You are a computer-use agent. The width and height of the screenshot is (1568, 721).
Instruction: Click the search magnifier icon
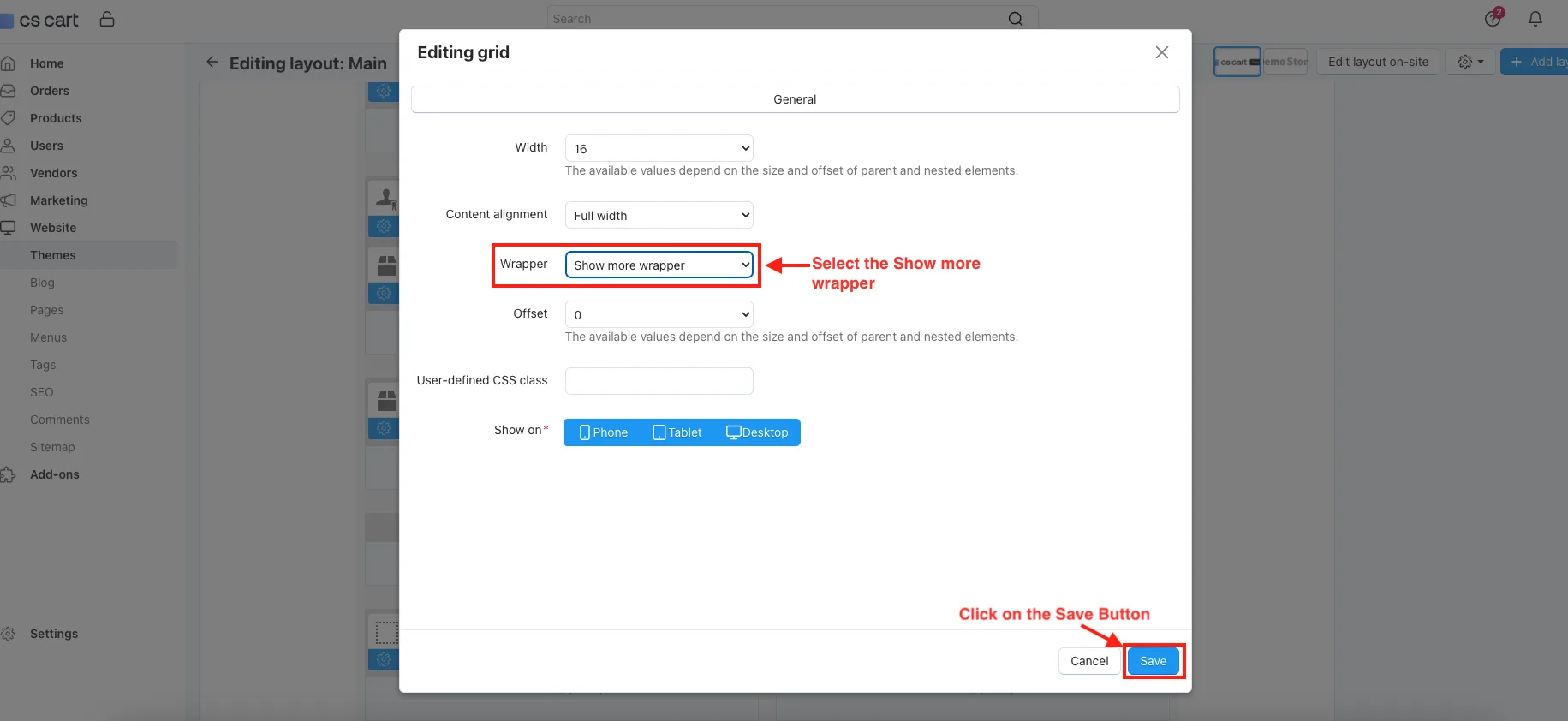point(1016,19)
